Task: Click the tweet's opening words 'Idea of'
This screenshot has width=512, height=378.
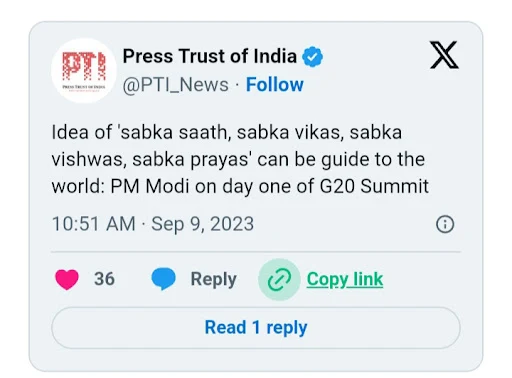Action: pyautogui.click(x=82, y=132)
